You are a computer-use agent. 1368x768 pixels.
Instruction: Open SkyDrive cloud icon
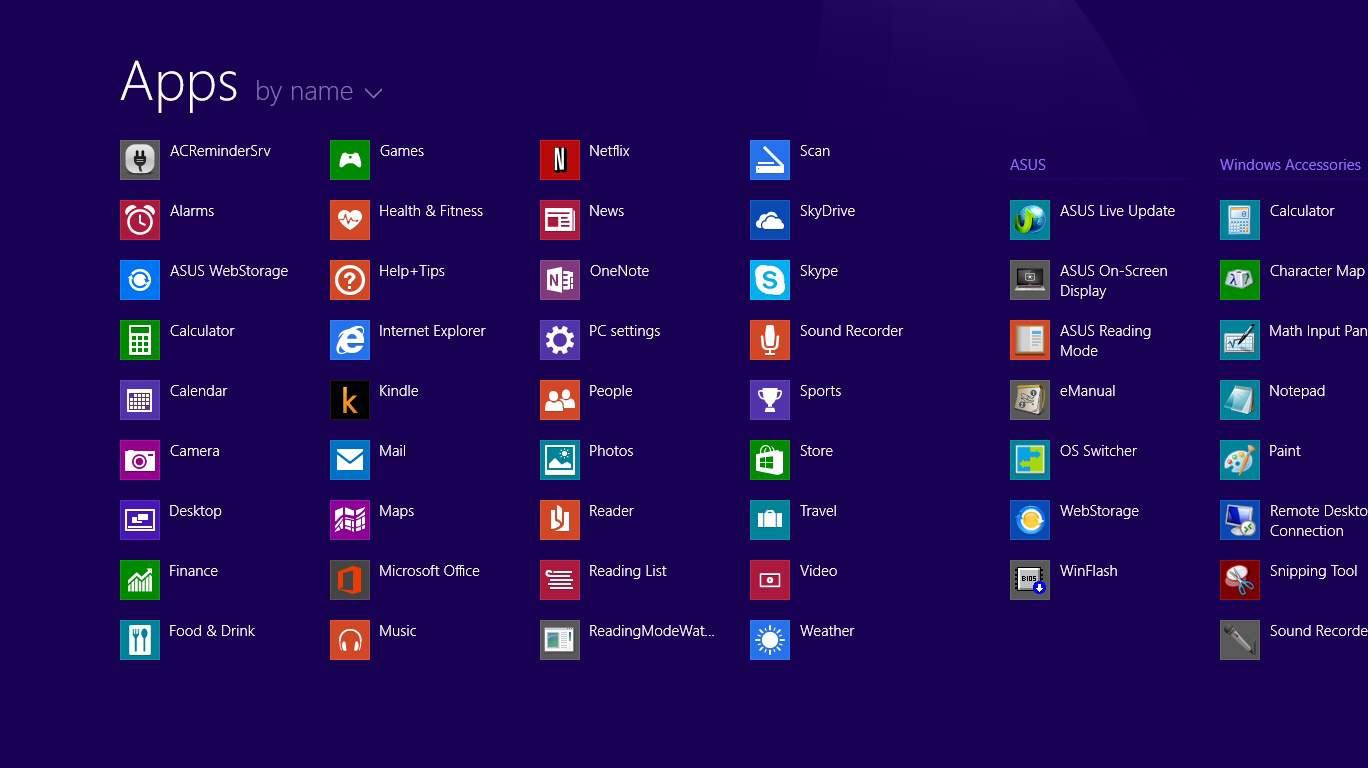[770, 220]
